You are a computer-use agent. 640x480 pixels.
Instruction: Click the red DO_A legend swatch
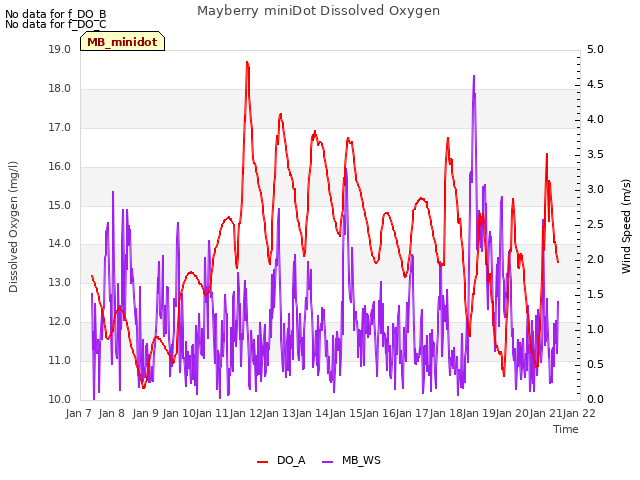tap(262, 461)
